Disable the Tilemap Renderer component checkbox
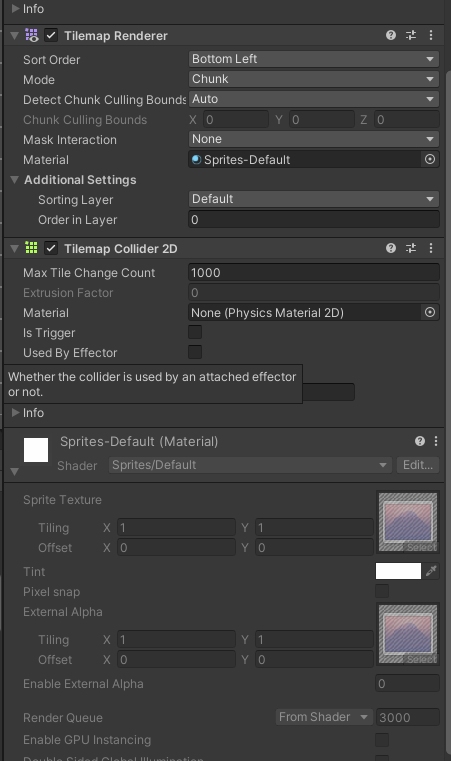The width and height of the screenshot is (451, 761). [51, 35]
